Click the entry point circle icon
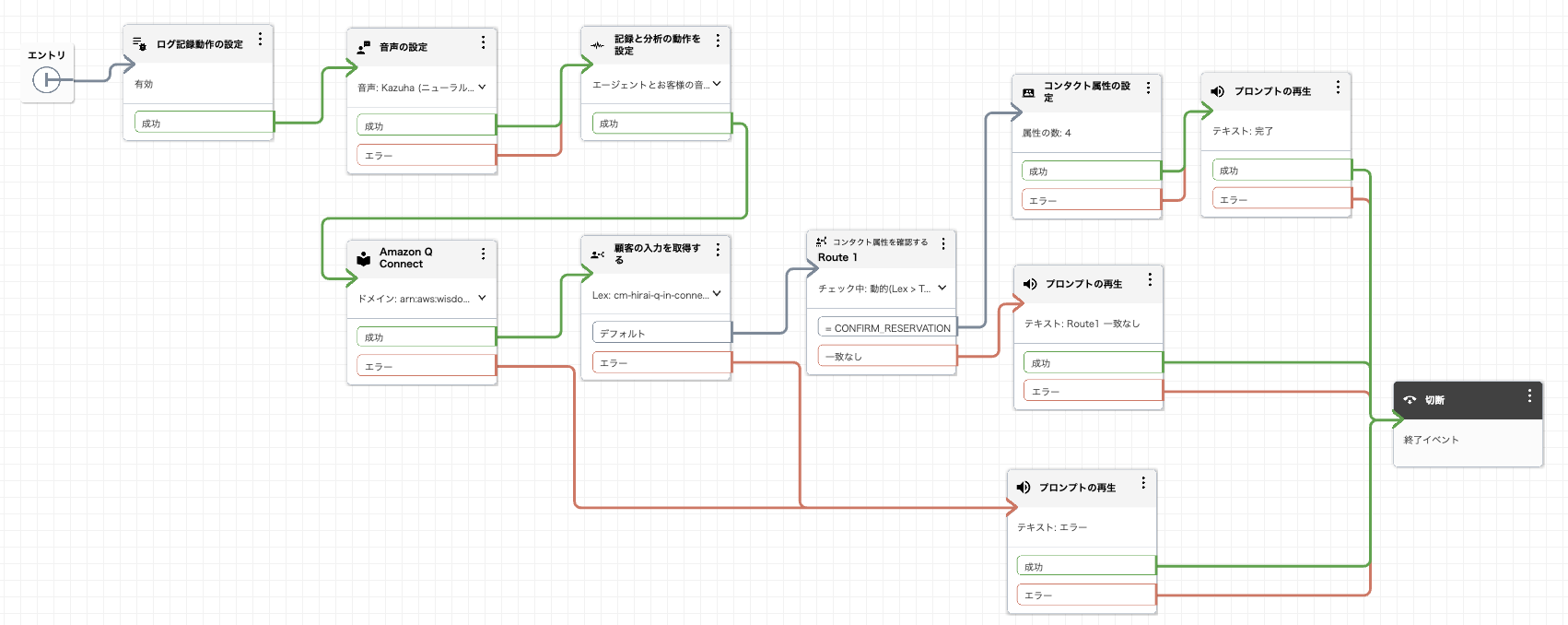The height and width of the screenshot is (625, 1568). (x=46, y=80)
